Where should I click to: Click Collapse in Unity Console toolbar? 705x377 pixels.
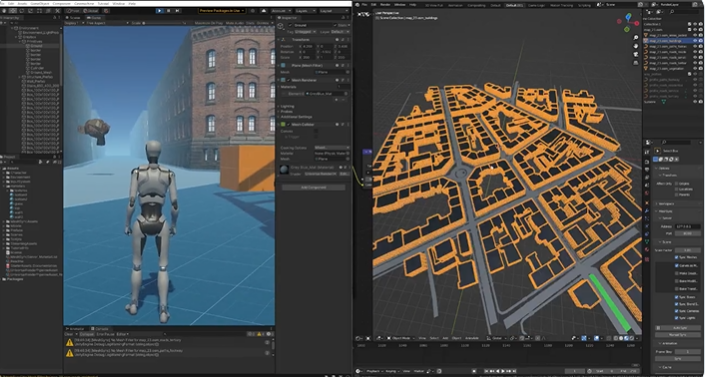(86, 334)
